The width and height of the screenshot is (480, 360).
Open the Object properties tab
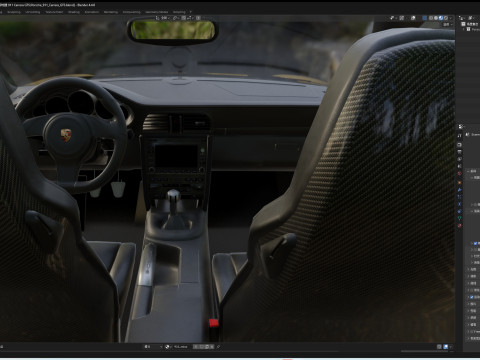tap(460, 183)
